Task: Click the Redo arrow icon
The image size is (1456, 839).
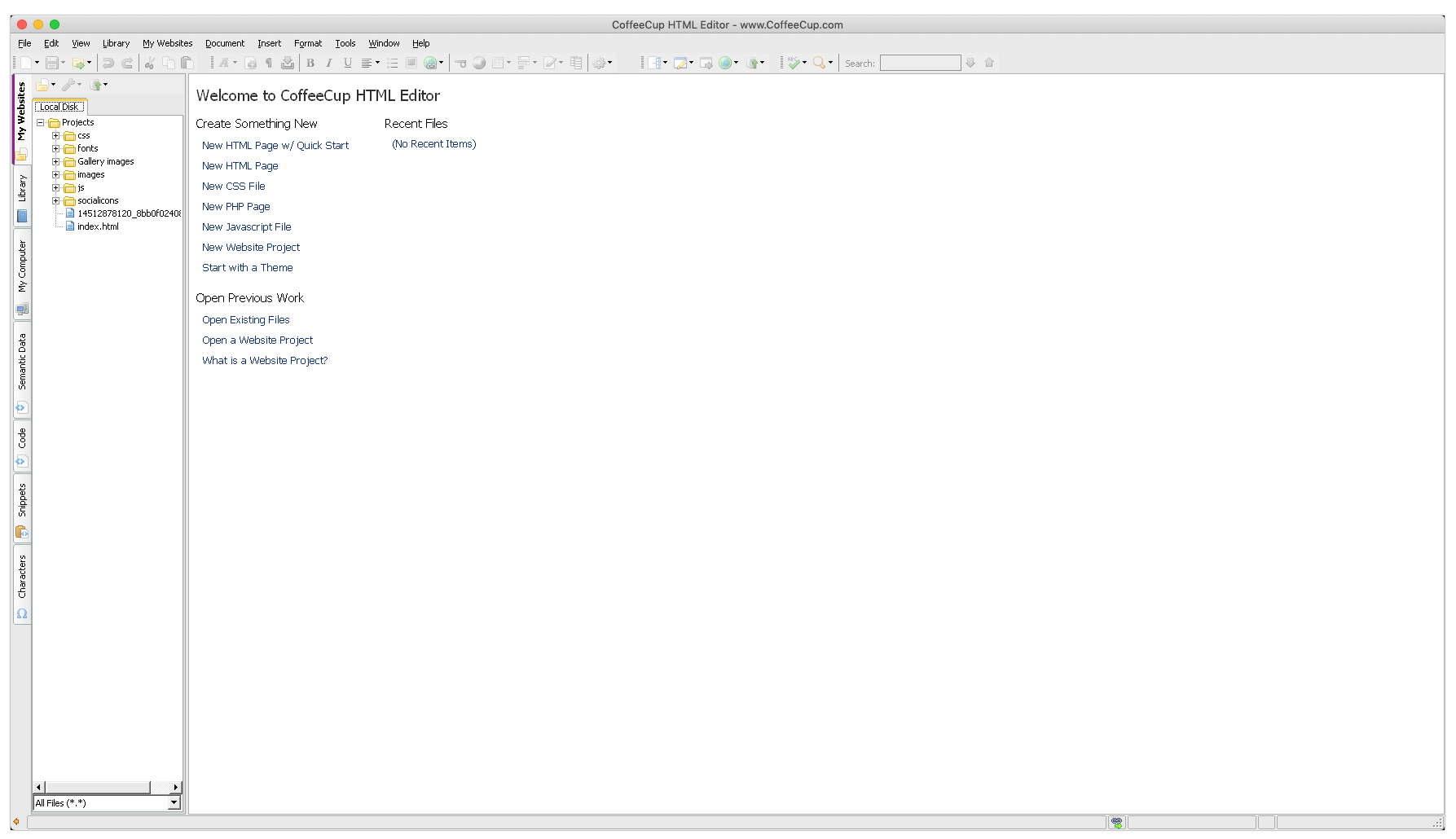Action: (x=127, y=63)
